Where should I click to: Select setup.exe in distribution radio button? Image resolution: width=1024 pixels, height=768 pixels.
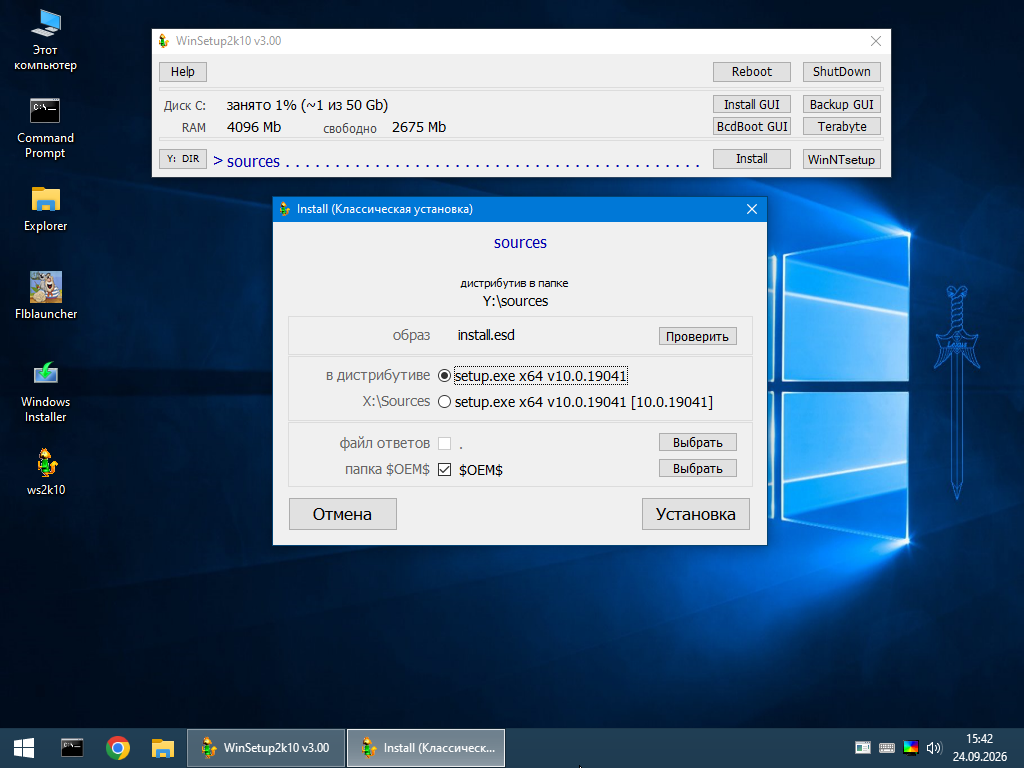(444, 376)
